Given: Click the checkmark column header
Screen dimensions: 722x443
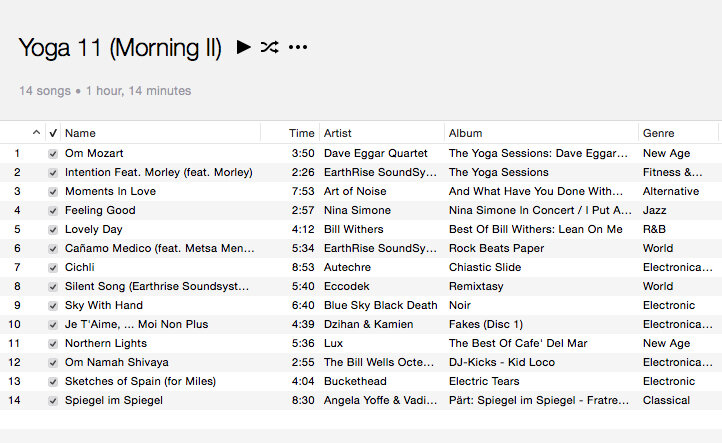Looking at the screenshot, I should [x=53, y=133].
